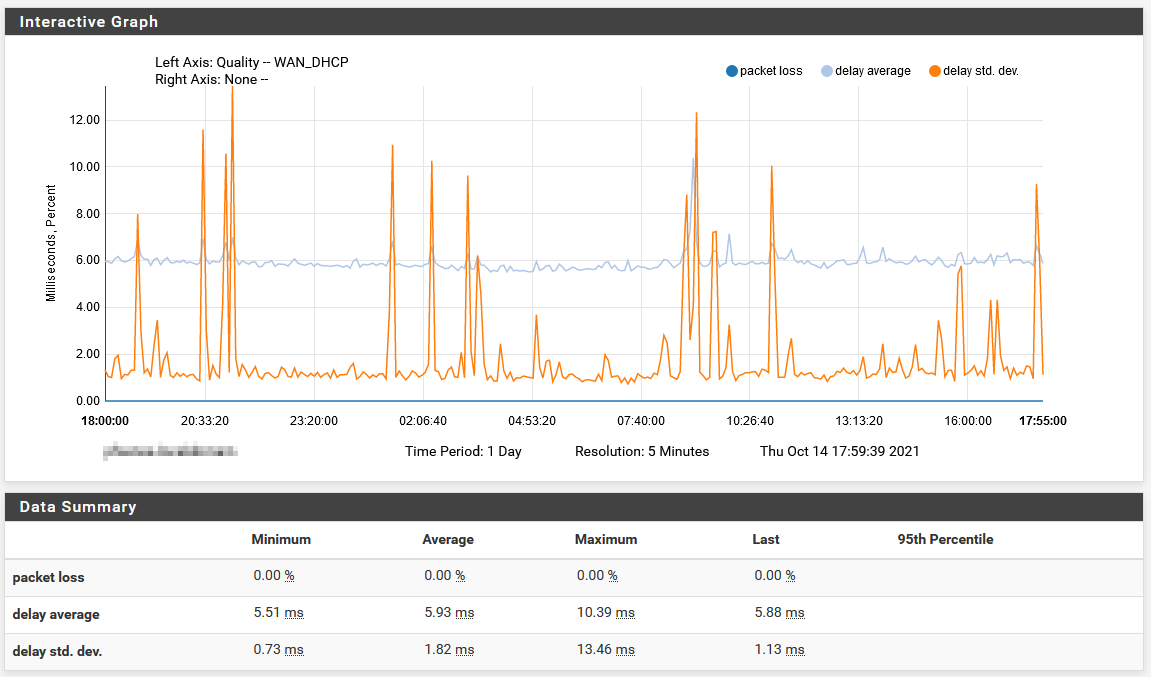Click the Interactive Graph panel header
Screen dimensions: 1151x677
coord(574,22)
